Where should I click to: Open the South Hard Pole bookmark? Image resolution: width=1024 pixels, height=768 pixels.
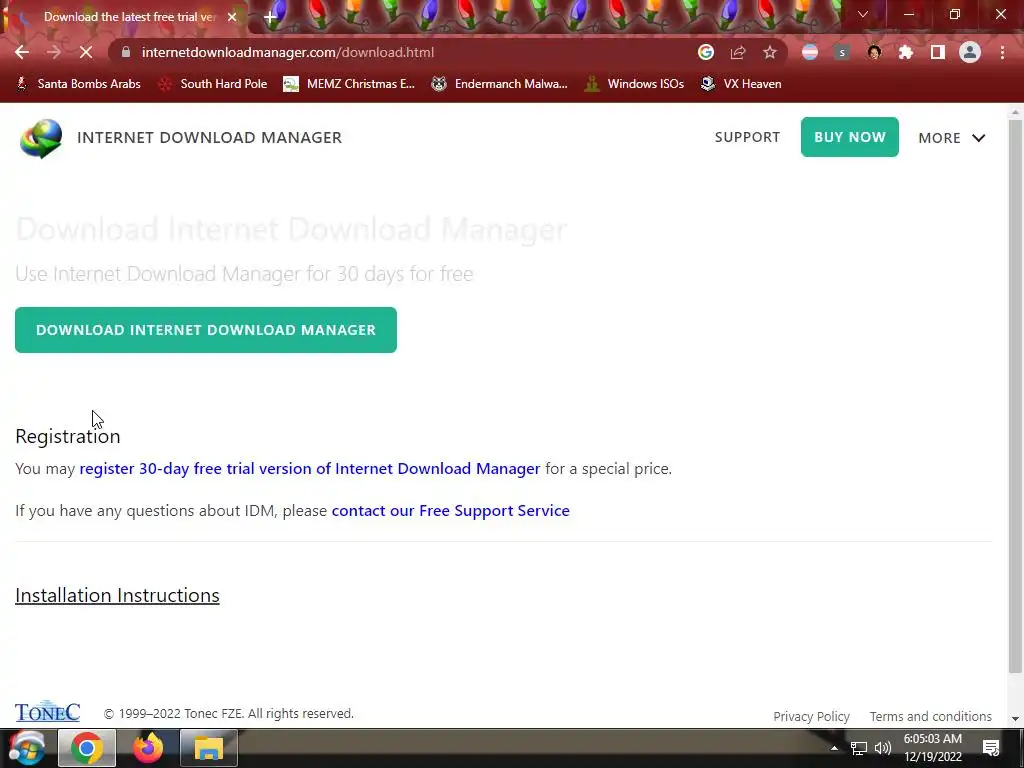coord(213,84)
